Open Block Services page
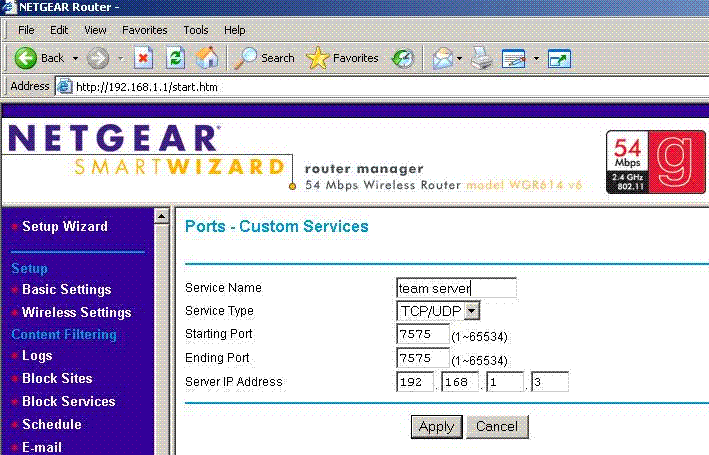 [69, 401]
